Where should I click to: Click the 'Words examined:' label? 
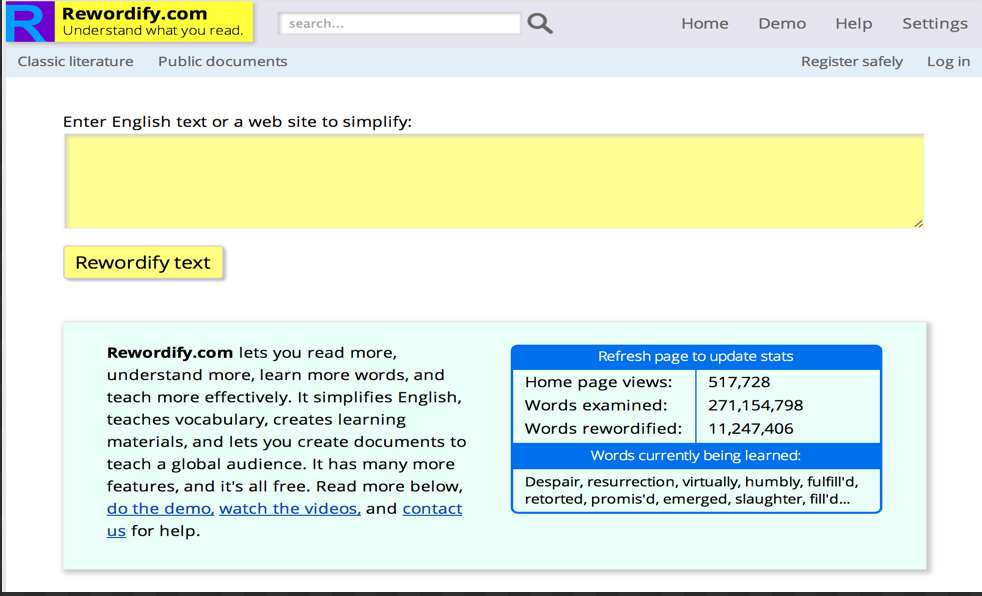[x=596, y=405]
